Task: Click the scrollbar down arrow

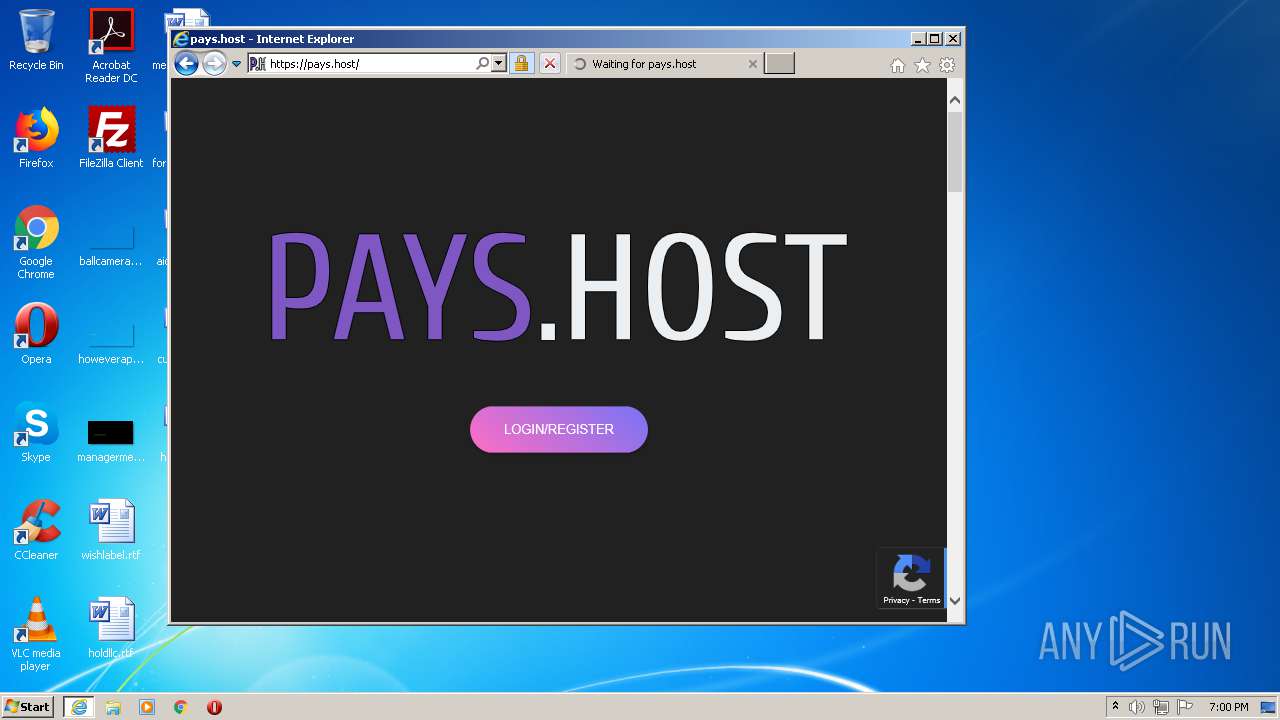Action: [955, 601]
